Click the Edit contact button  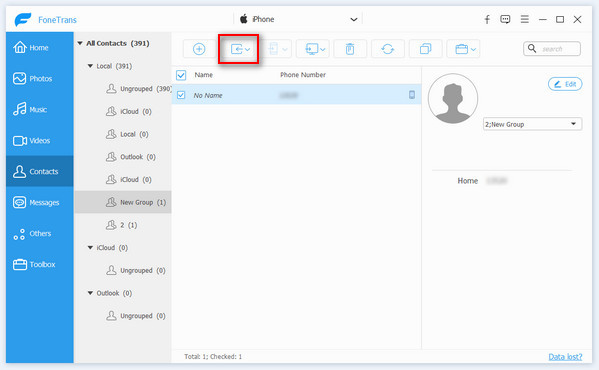[x=565, y=84]
